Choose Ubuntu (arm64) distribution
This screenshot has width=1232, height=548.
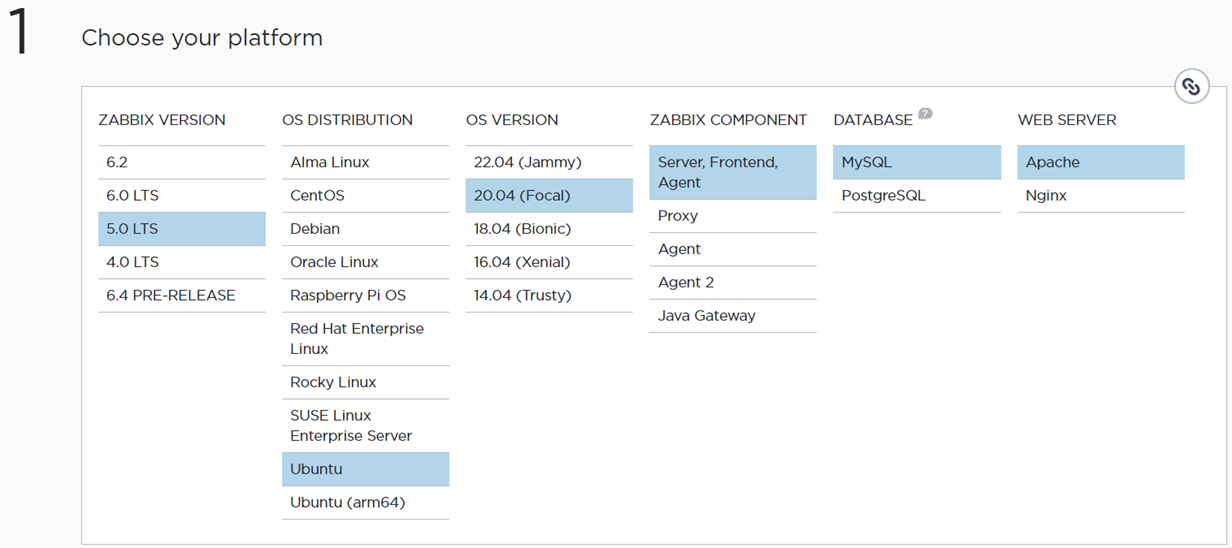366,502
